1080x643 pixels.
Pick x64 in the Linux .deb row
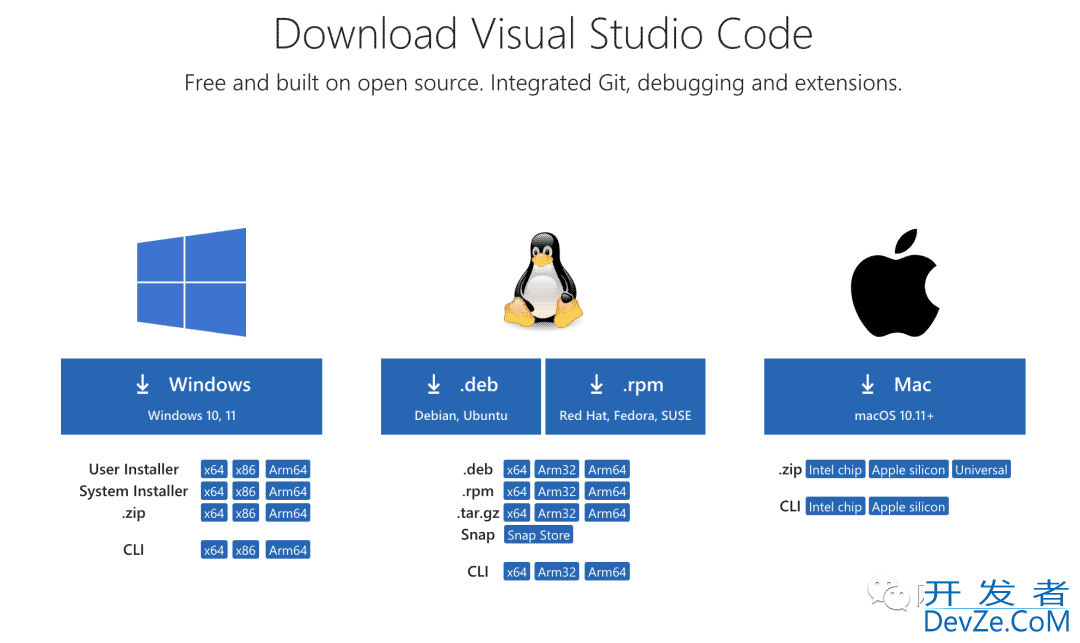pos(517,470)
